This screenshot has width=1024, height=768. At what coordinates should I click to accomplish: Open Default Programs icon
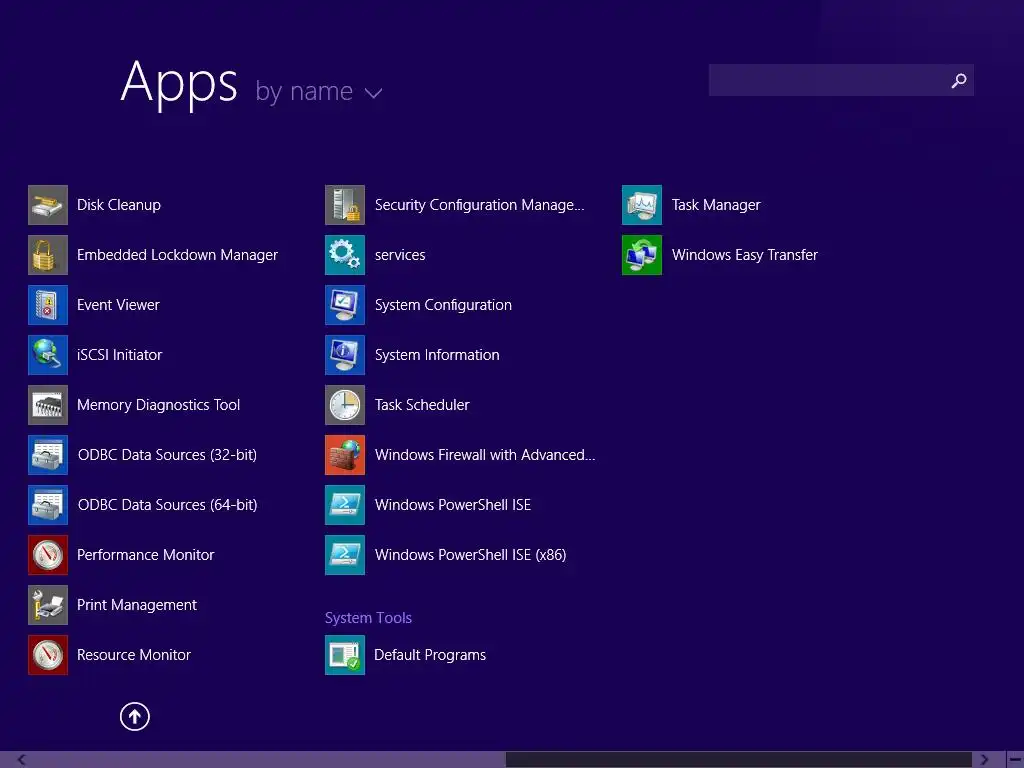[x=345, y=654]
